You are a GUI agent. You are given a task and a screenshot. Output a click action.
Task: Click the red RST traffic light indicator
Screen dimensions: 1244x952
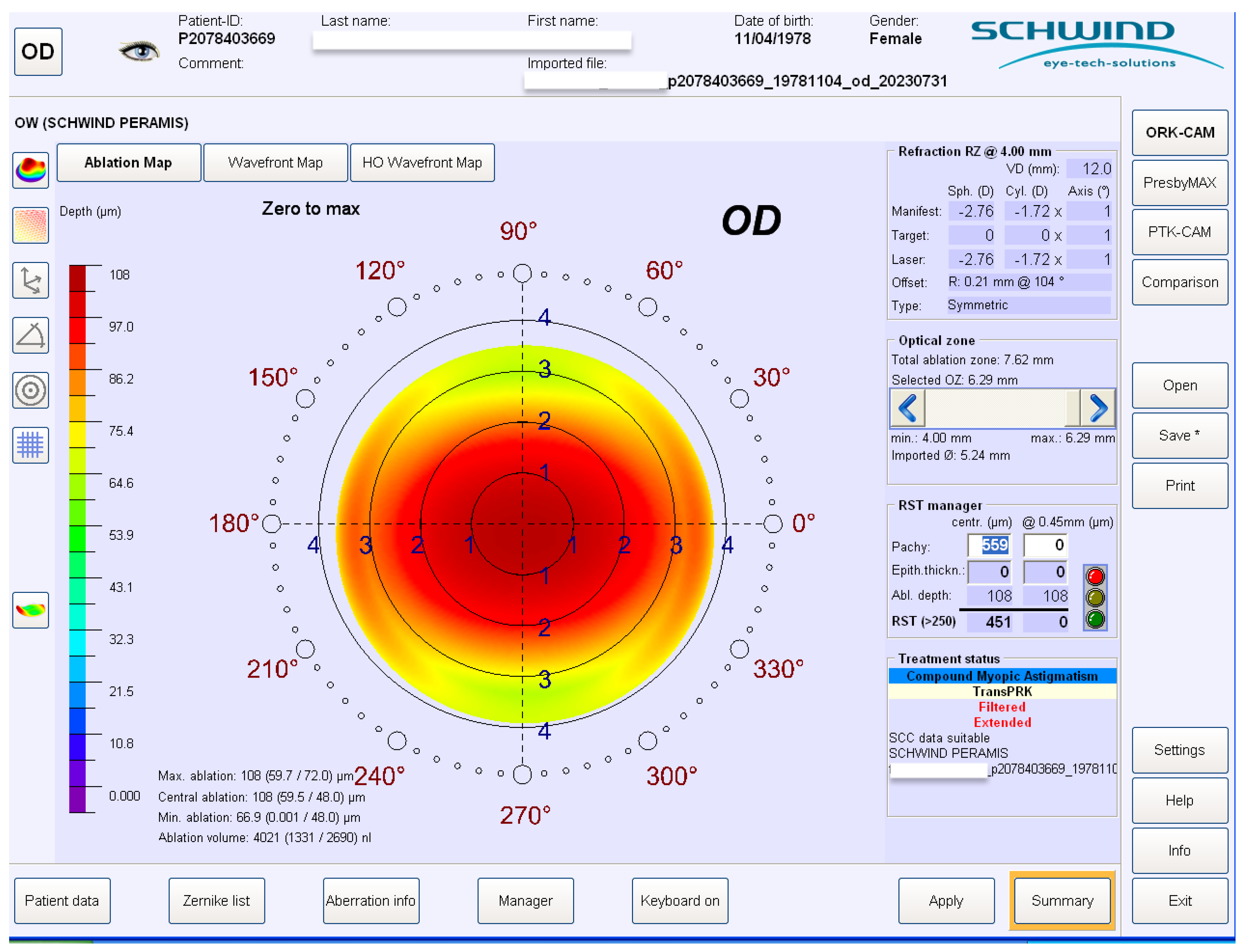[1095, 576]
